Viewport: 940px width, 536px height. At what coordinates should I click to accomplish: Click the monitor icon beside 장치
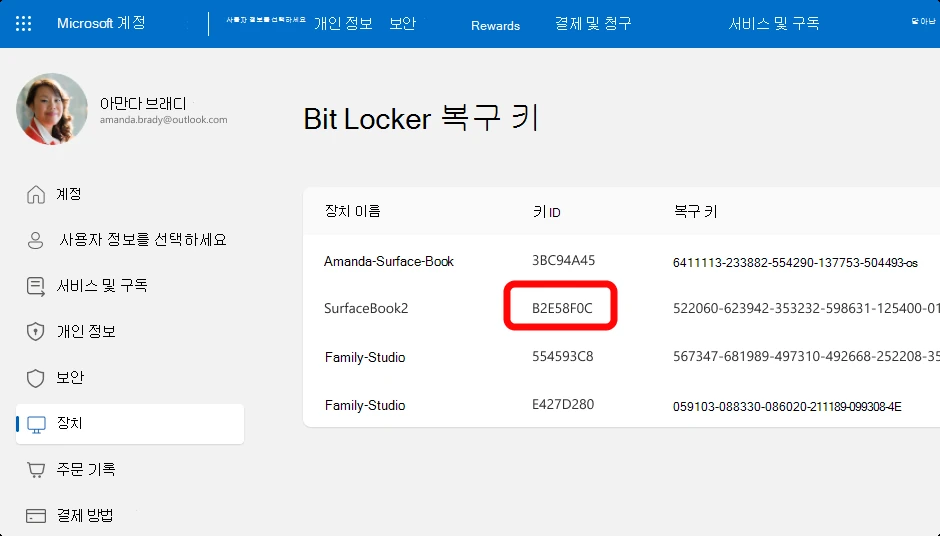click(x=37, y=424)
